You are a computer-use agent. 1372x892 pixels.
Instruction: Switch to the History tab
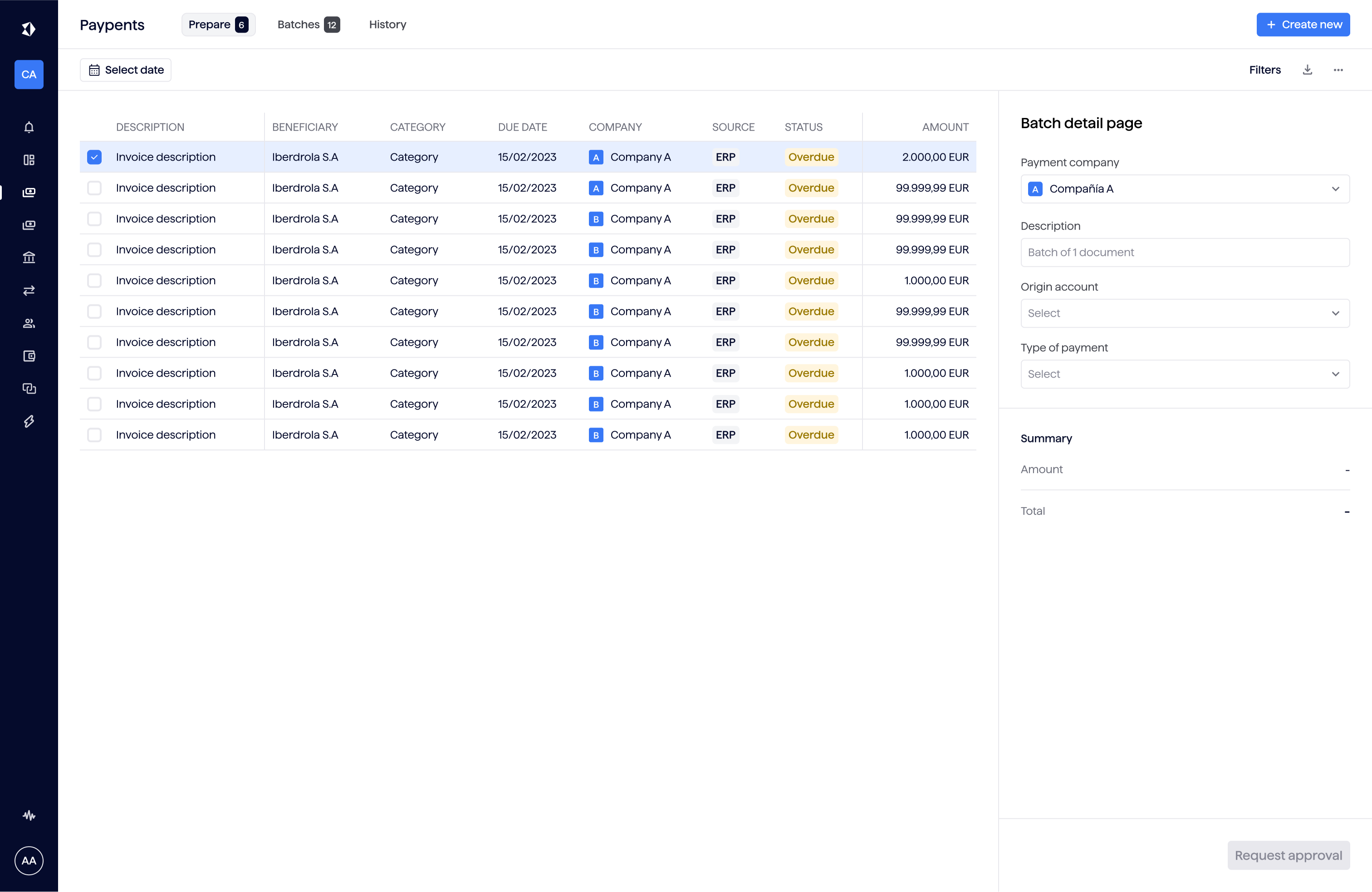pyautogui.click(x=387, y=24)
